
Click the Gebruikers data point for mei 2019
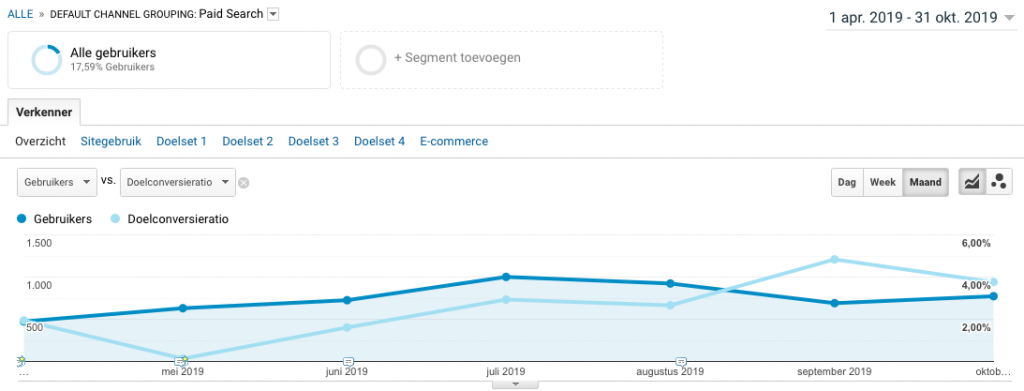[183, 308]
